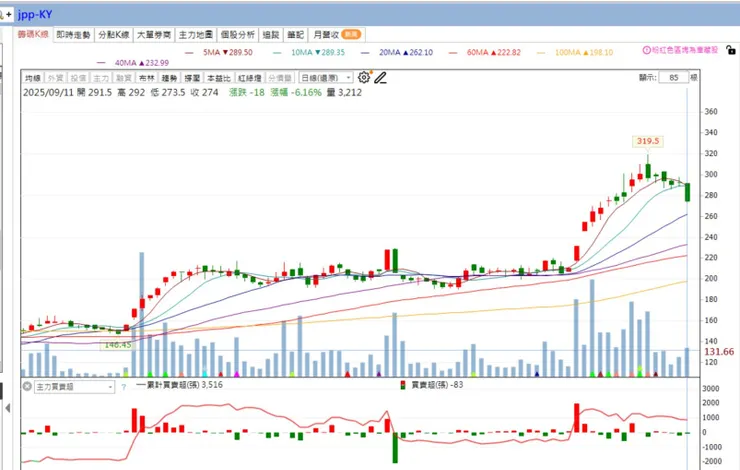
Task: Open the 日線(還原) period dropdown
Action: 326,78
